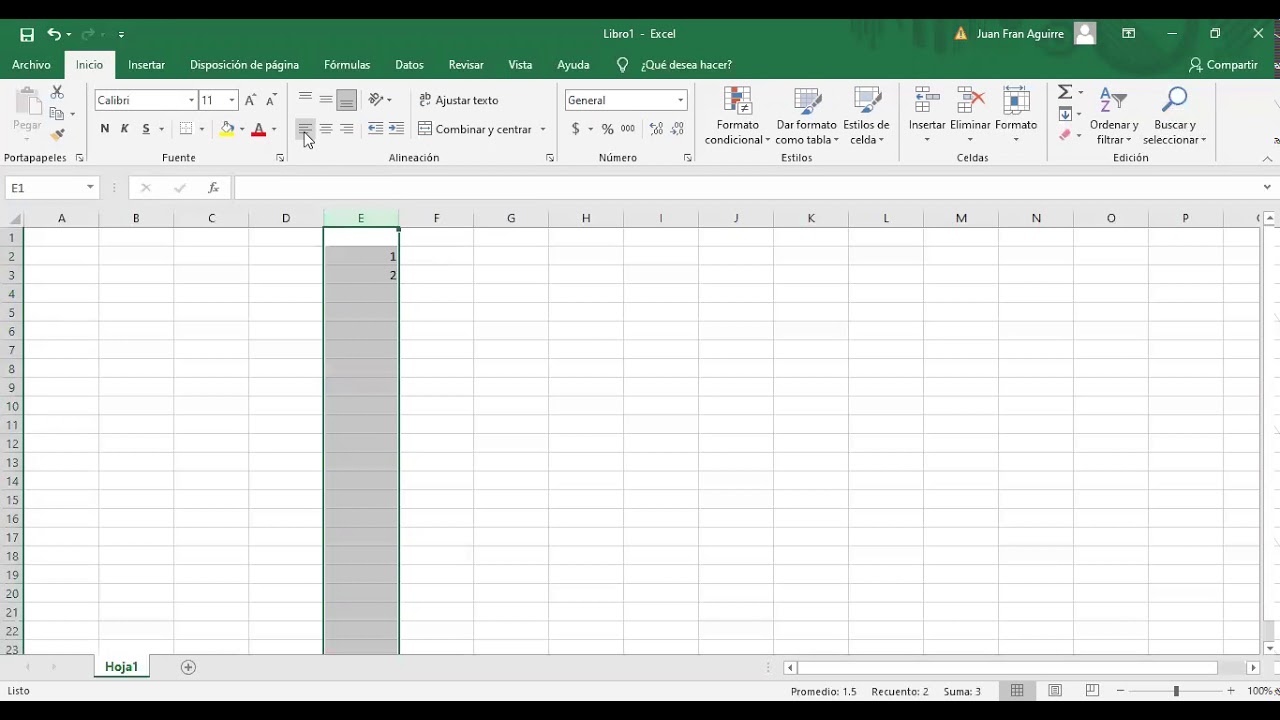The width and height of the screenshot is (1280, 720).
Task: Decrease cell indent
Action: coord(376,129)
